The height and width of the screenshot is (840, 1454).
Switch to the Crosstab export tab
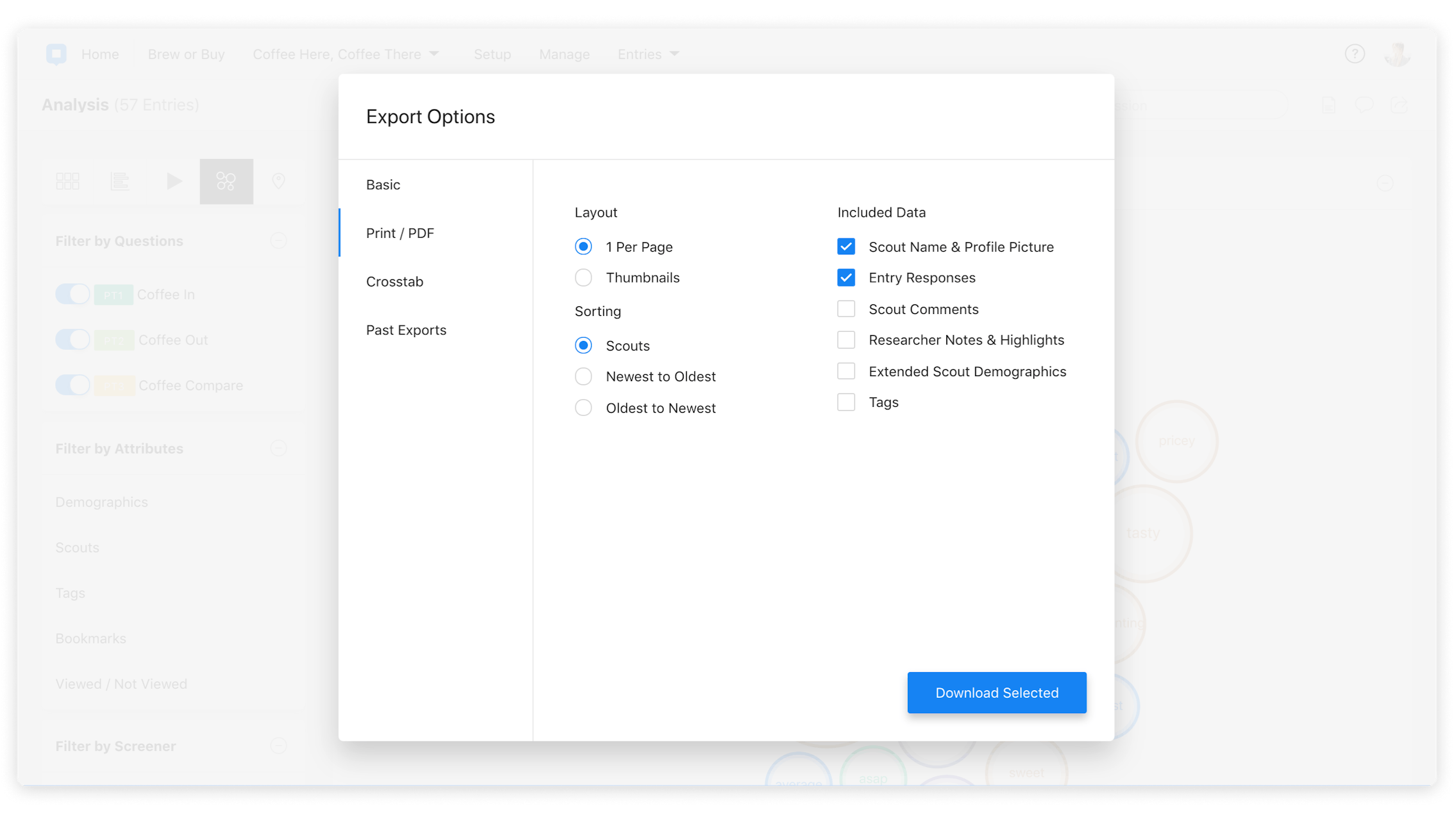pyautogui.click(x=394, y=281)
